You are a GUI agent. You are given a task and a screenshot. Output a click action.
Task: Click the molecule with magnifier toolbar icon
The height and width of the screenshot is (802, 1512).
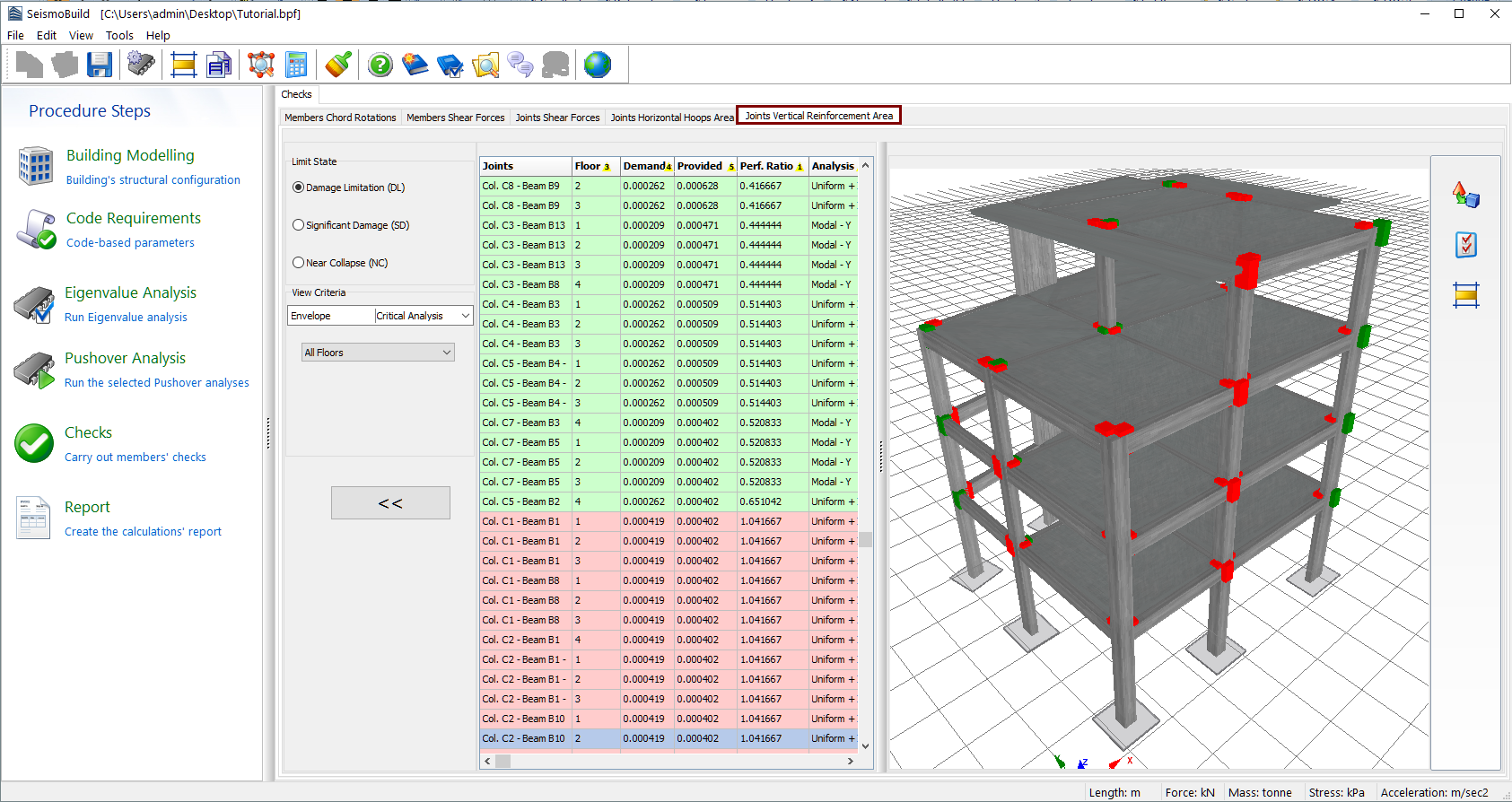pyautogui.click(x=261, y=65)
